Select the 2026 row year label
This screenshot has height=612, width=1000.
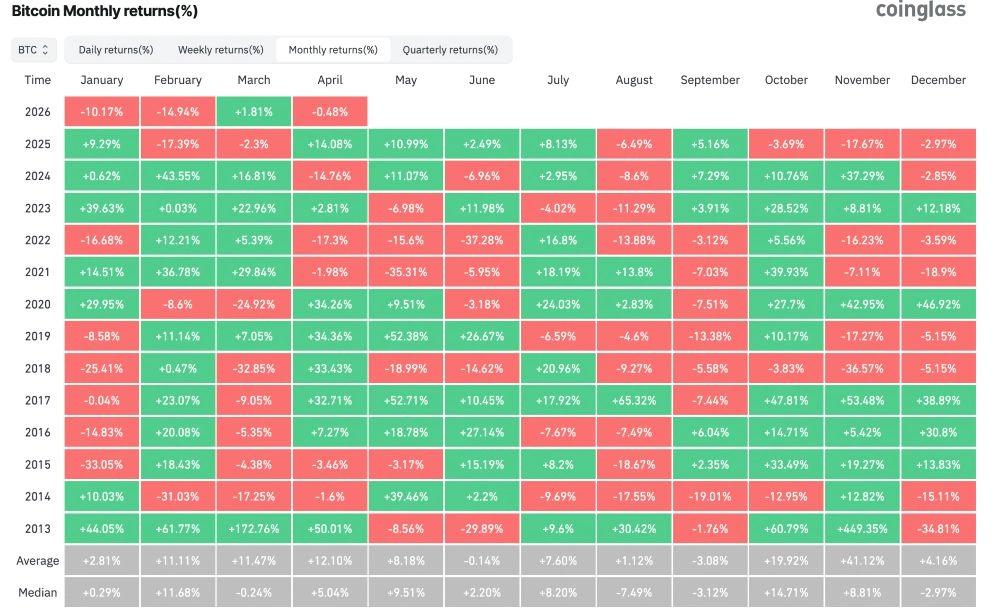click(37, 112)
